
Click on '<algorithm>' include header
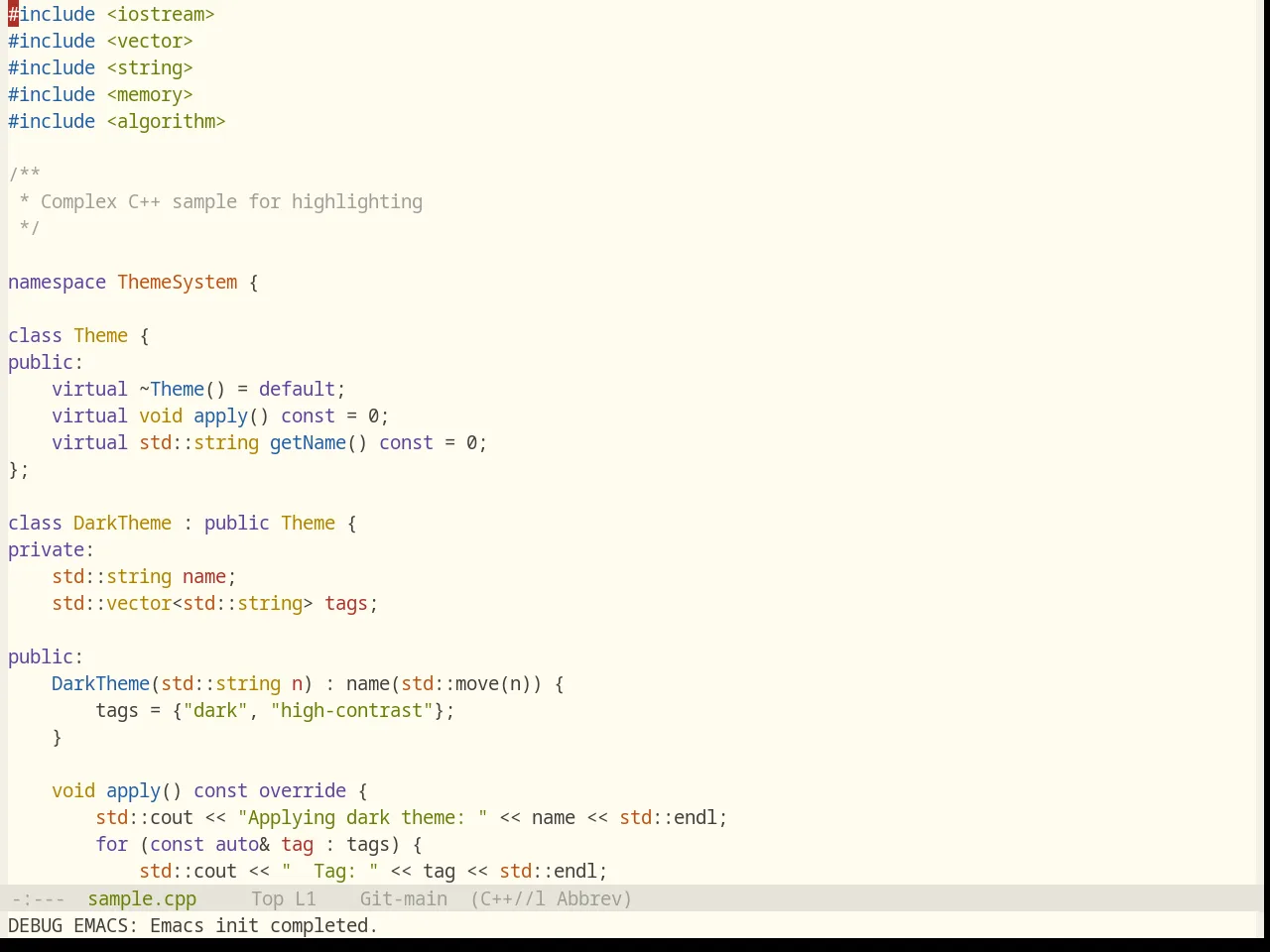pyautogui.click(x=166, y=122)
